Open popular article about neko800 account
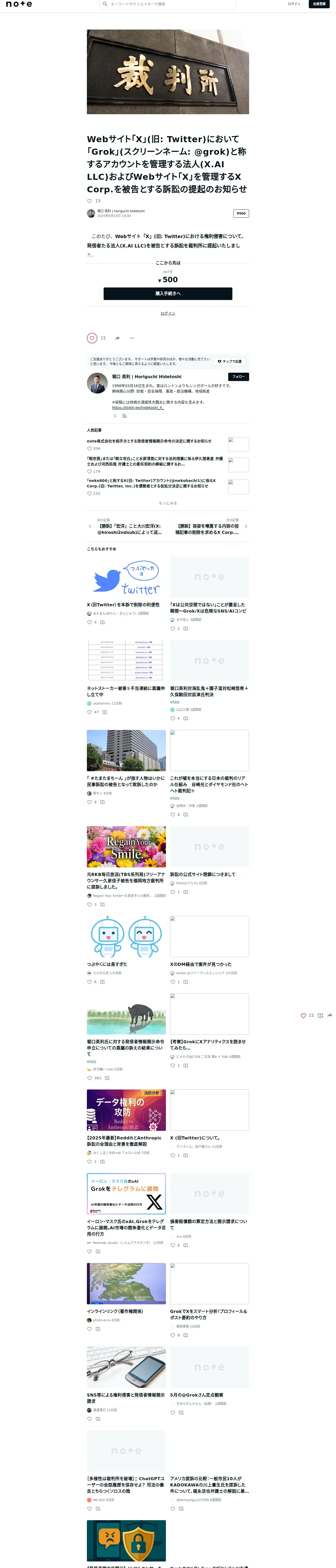 pos(151,483)
